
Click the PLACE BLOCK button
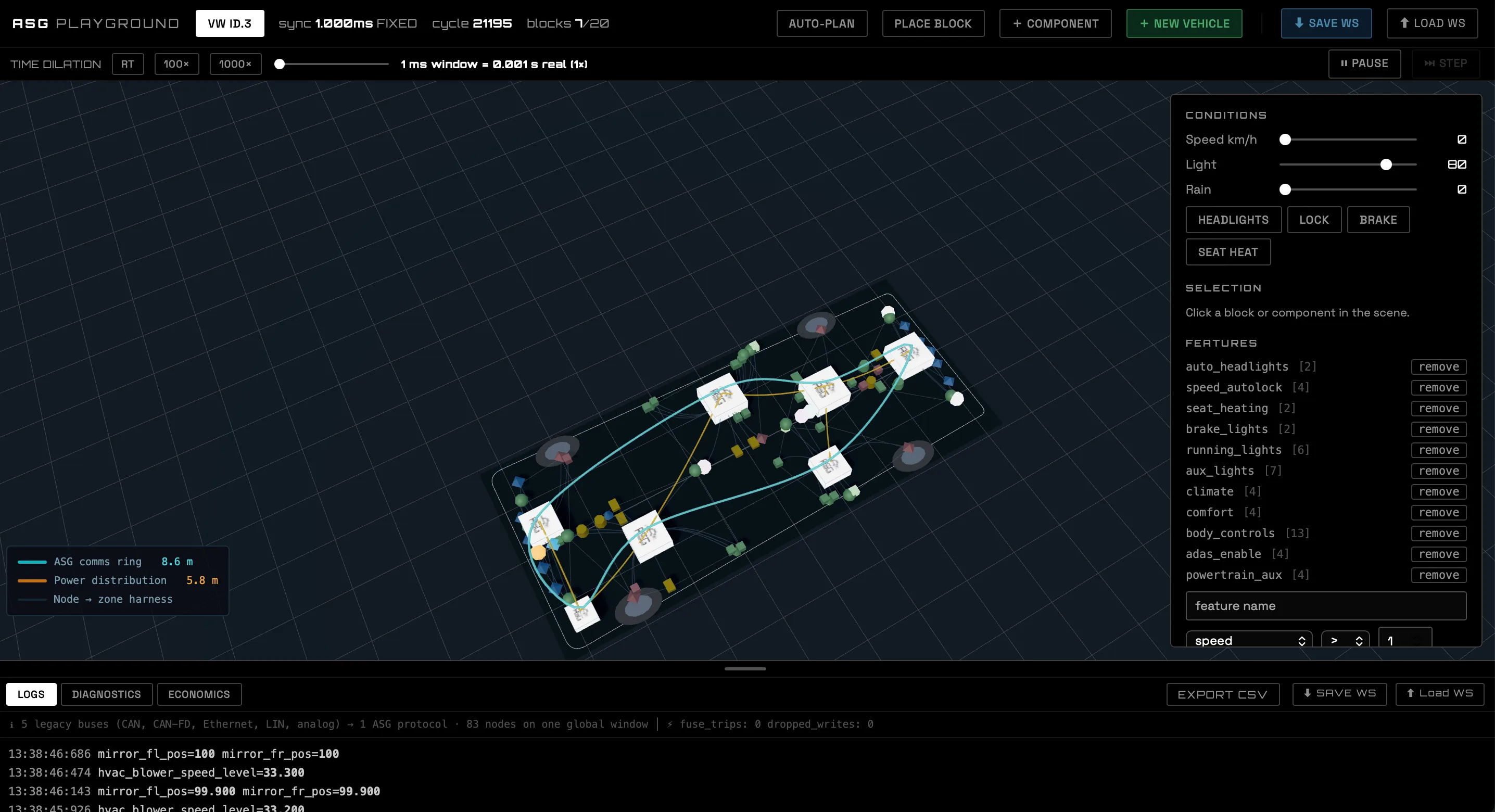tap(933, 23)
